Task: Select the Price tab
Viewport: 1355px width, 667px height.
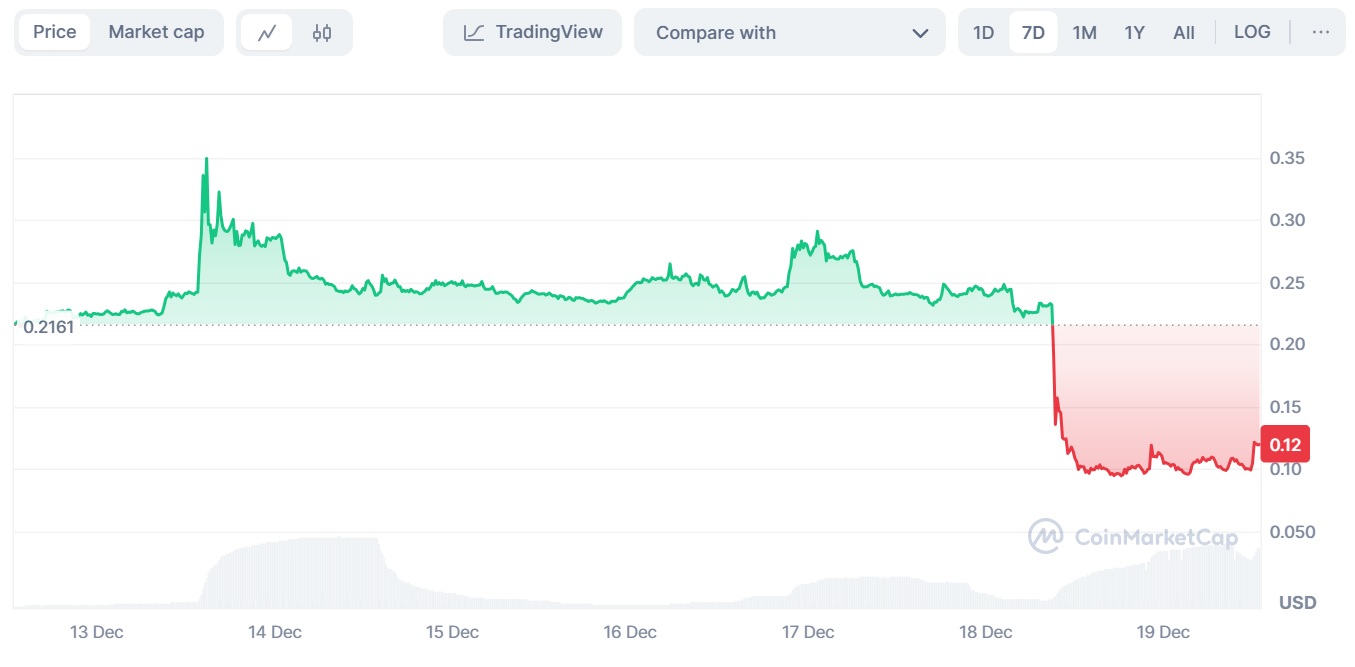Action: [x=54, y=32]
